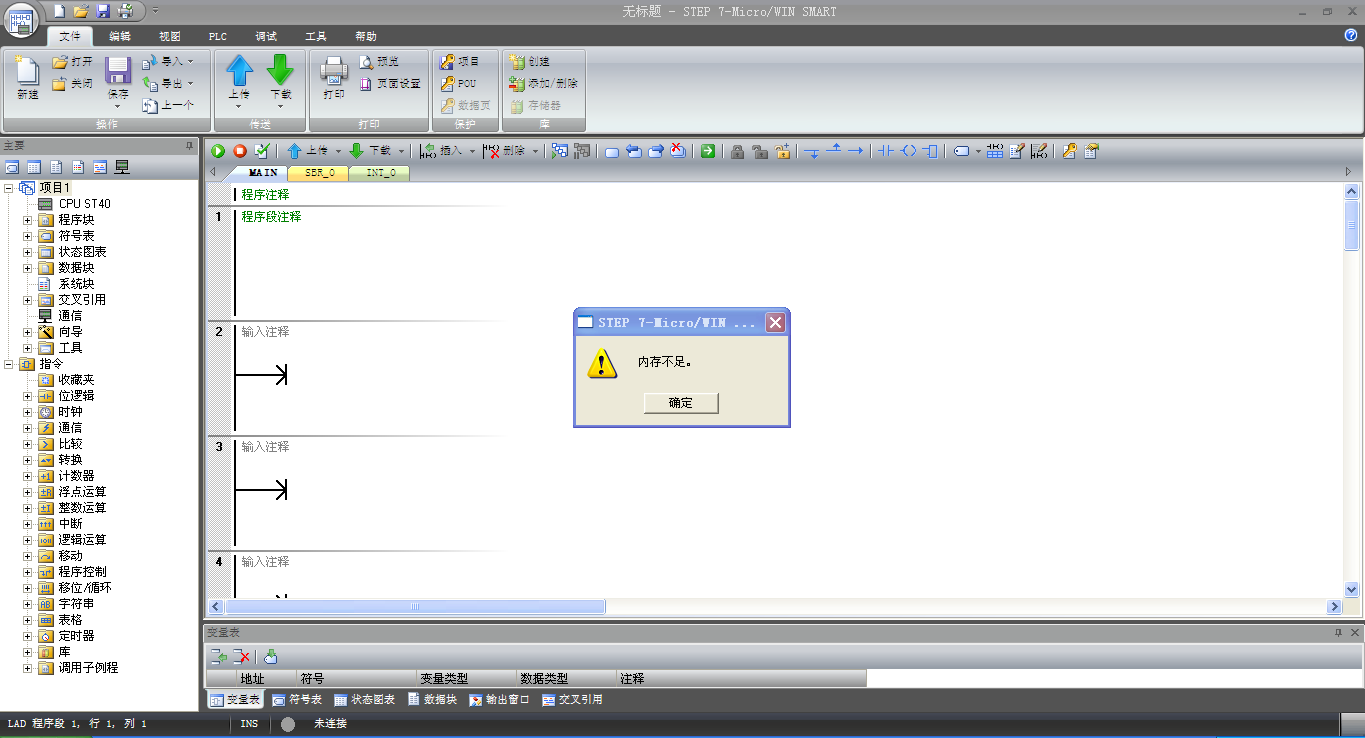The height and width of the screenshot is (738, 1365).
Task: Collapse the 项目1 tree node
Action: point(9,188)
